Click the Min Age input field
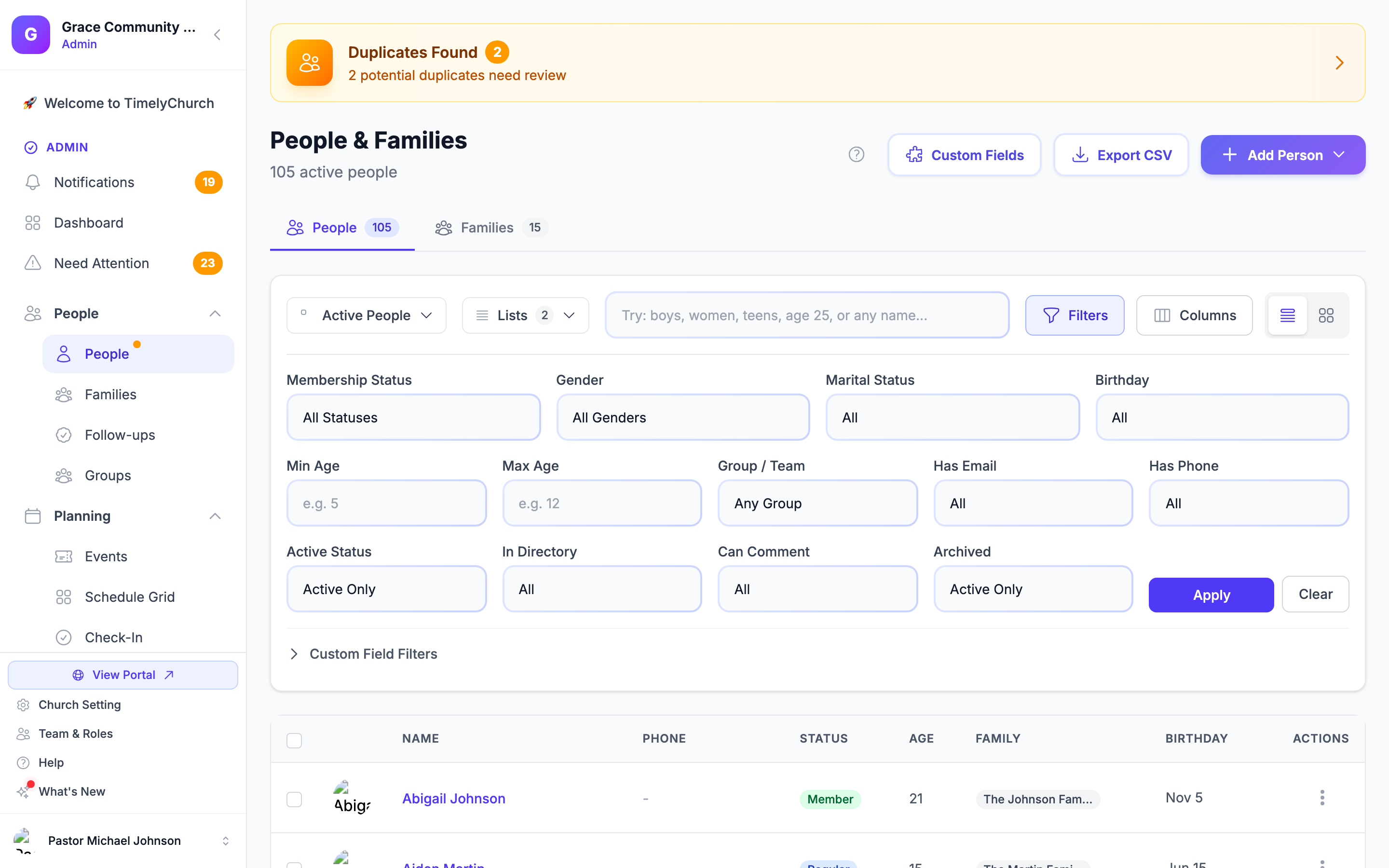This screenshot has width=1389, height=868. click(x=386, y=503)
